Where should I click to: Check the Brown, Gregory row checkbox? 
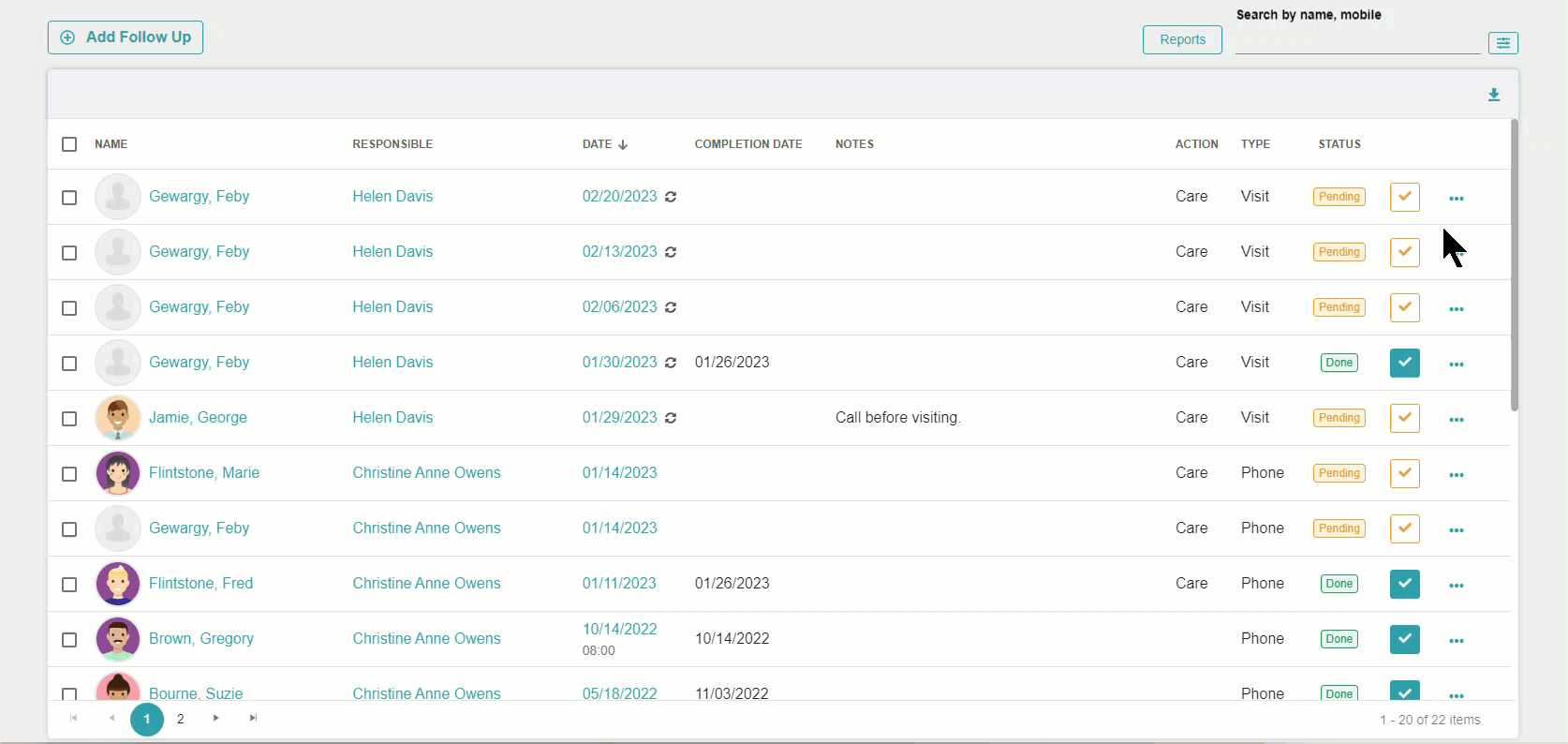[x=69, y=640]
